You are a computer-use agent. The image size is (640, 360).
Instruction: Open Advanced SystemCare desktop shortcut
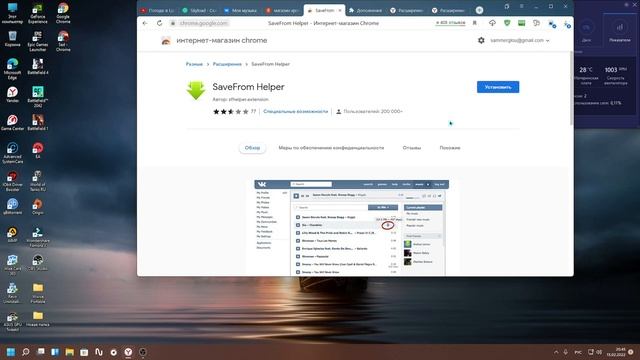[x=12, y=153]
